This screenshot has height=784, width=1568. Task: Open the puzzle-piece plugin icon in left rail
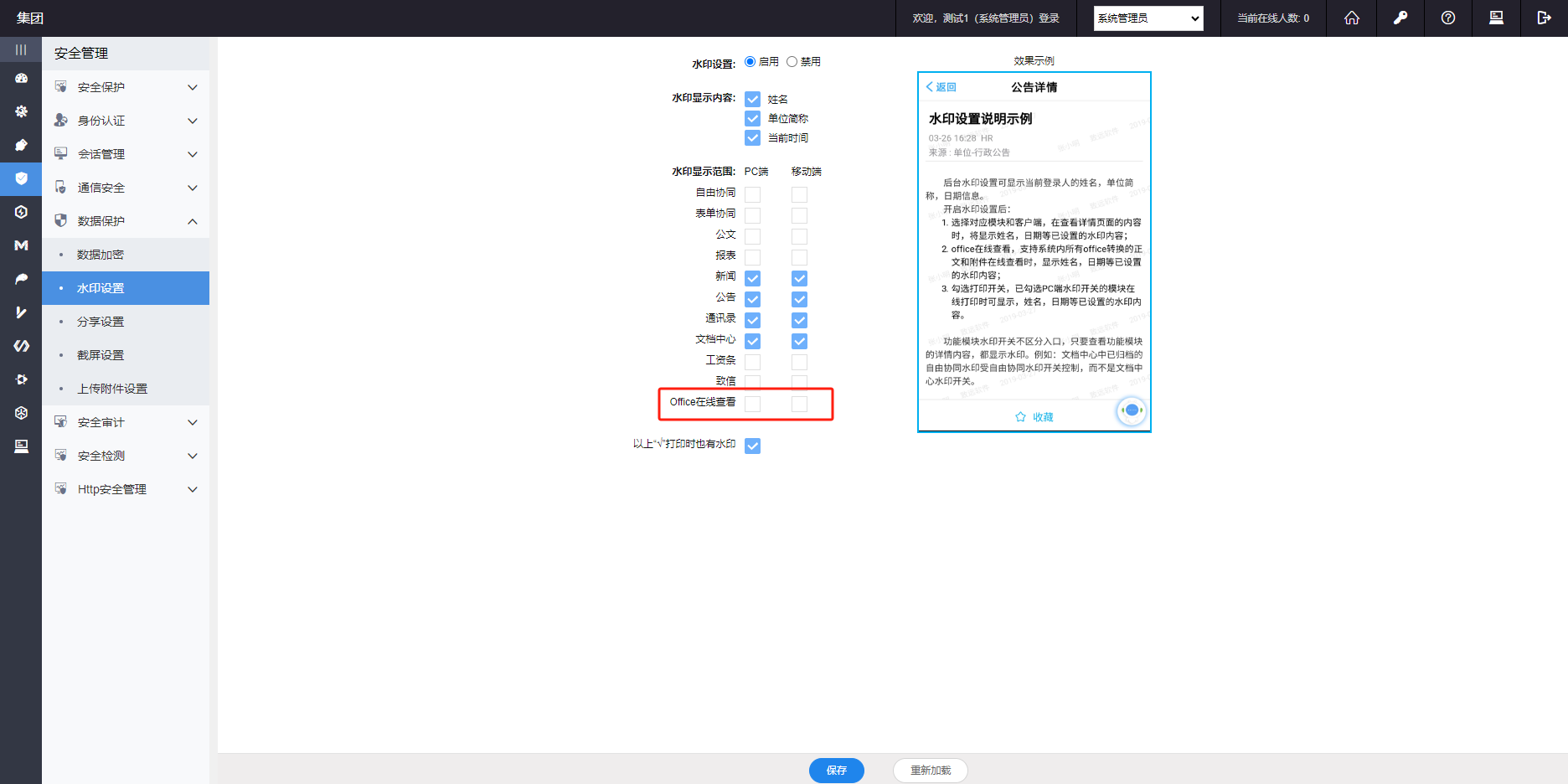point(21,145)
